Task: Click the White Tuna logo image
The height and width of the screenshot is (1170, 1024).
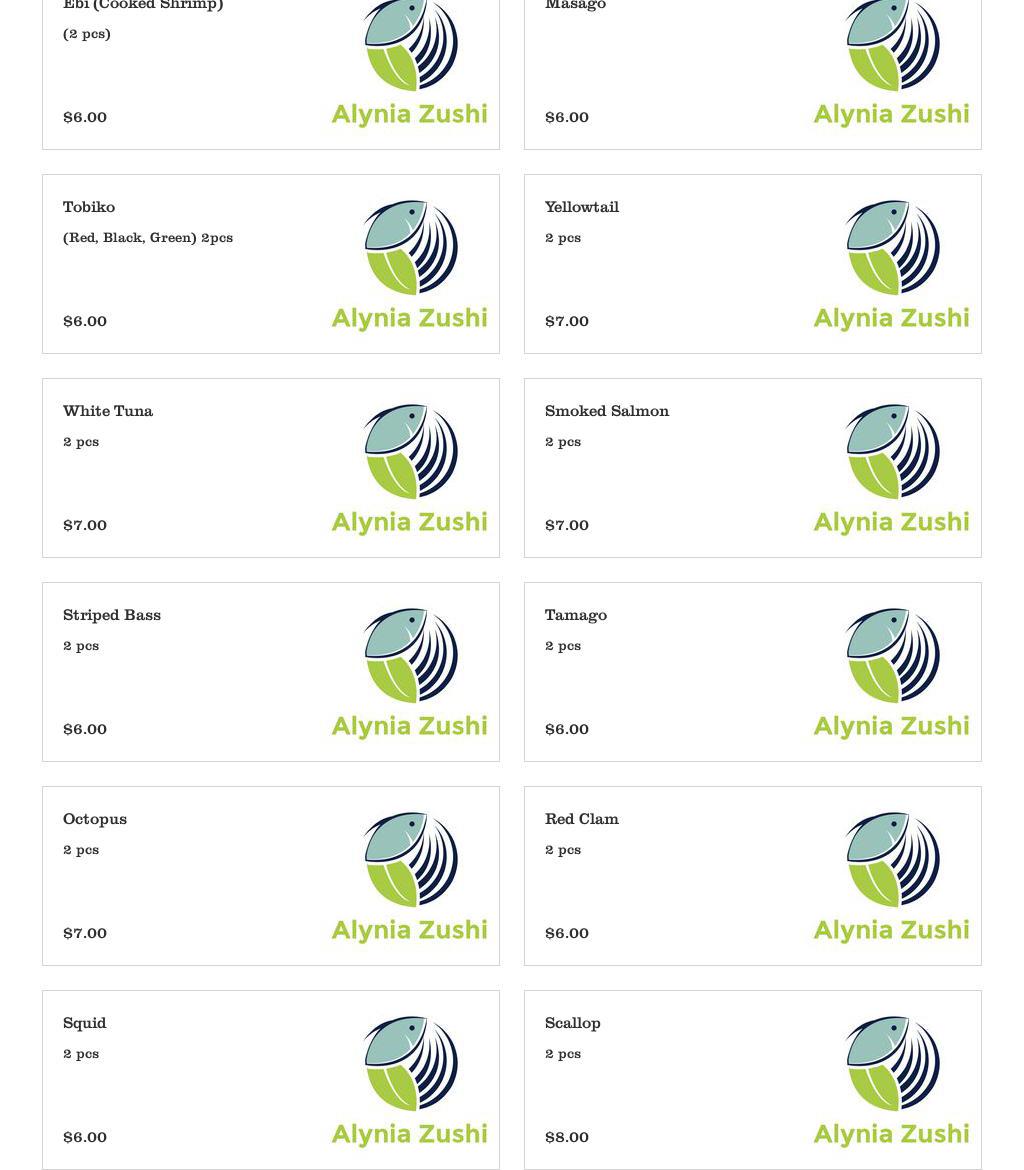Action: tap(410, 468)
